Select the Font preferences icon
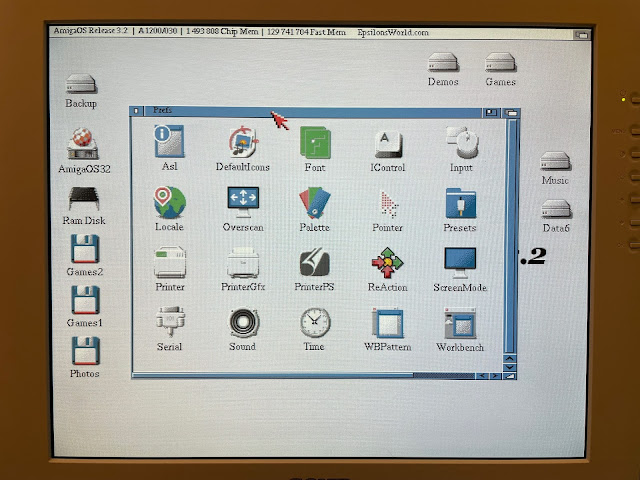The height and width of the screenshot is (480, 640). coord(315,142)
